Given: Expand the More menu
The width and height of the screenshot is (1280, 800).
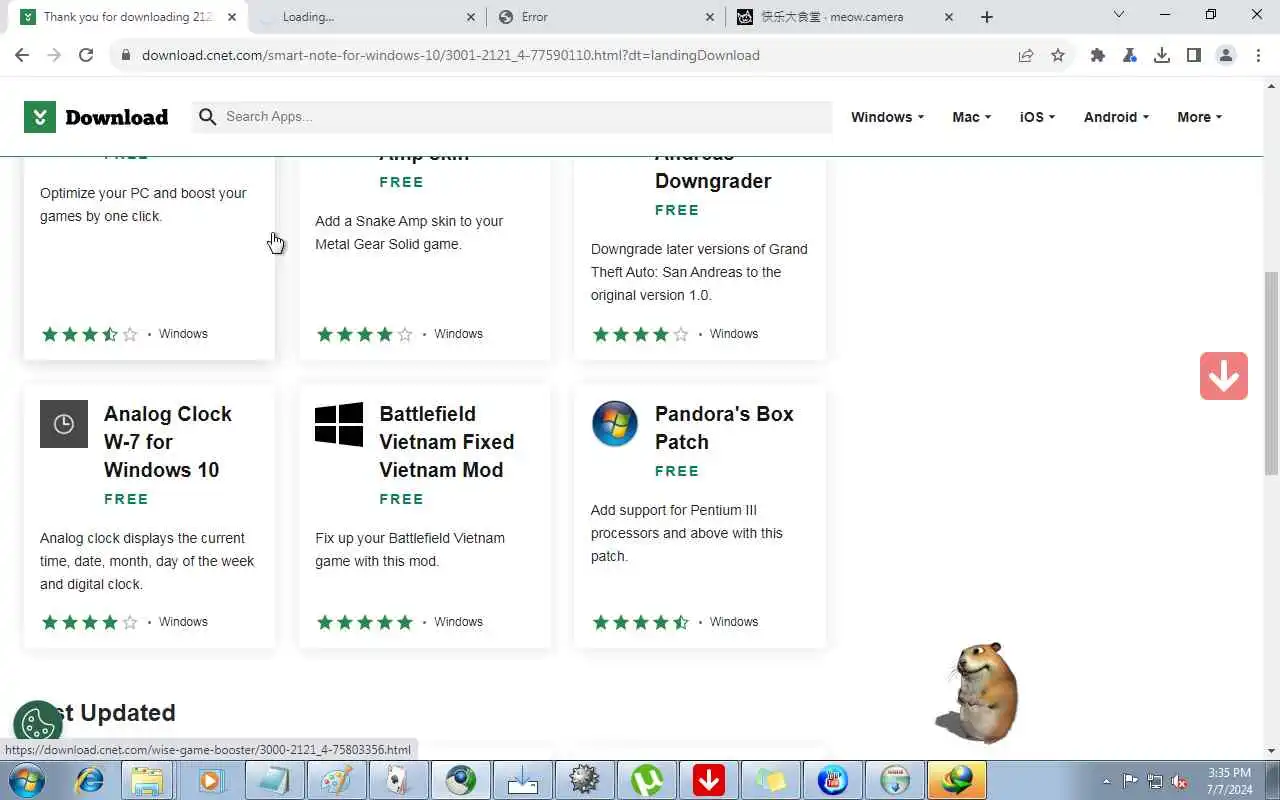Looking at the screenshot, I should (1199, 117).
